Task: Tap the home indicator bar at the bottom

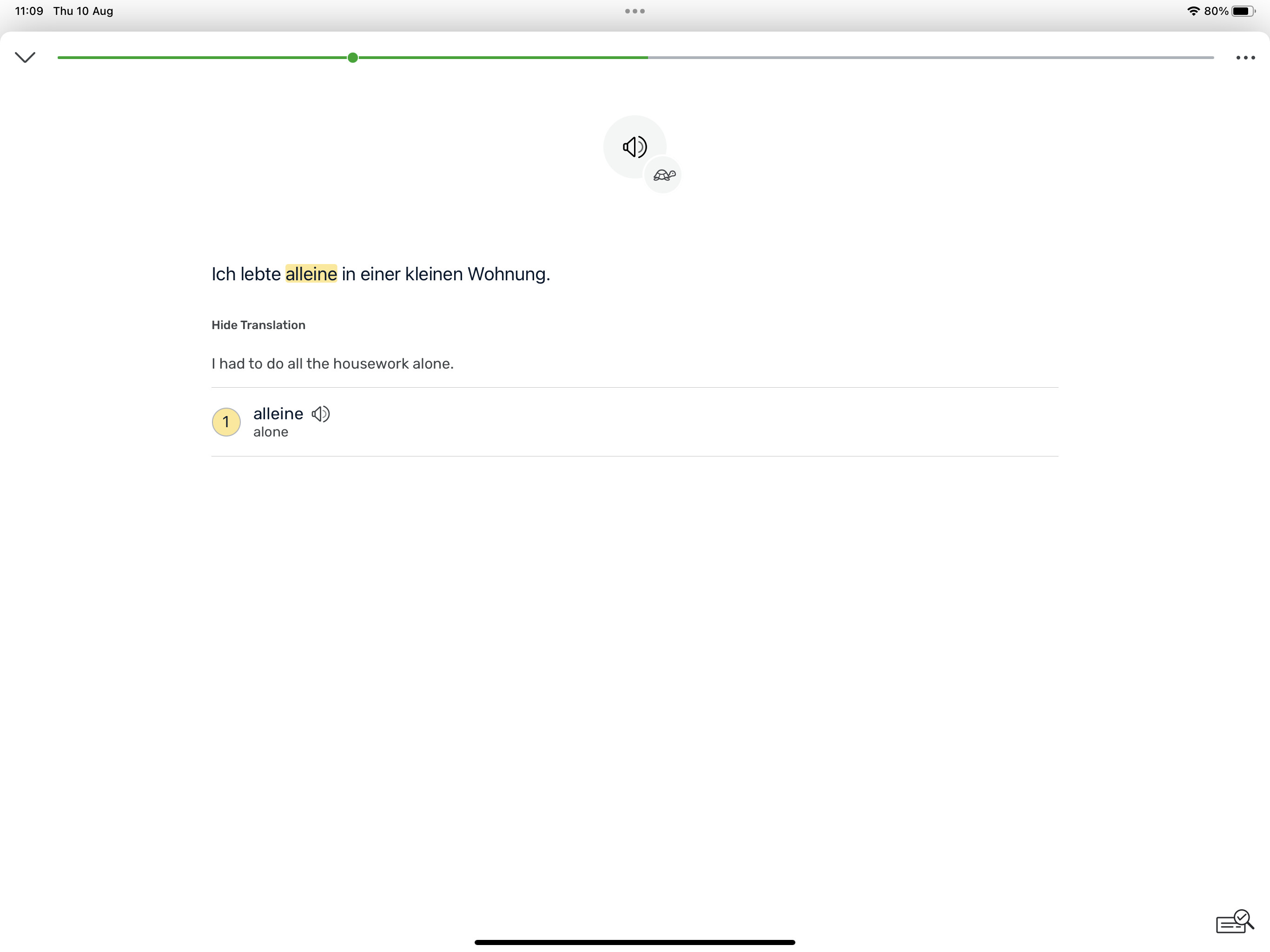Action: point(635,942)
